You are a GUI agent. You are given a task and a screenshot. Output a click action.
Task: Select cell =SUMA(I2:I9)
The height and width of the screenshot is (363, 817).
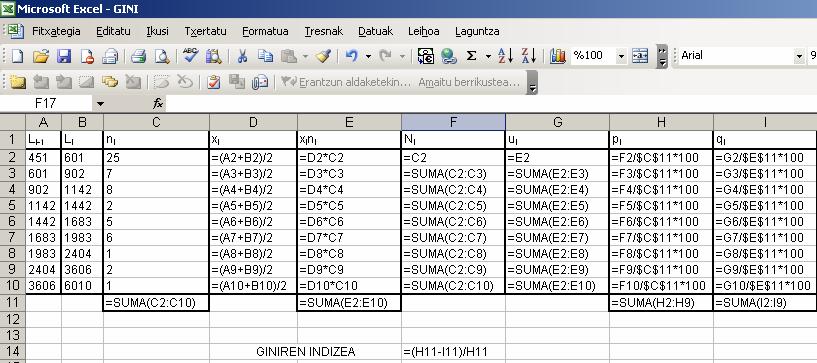pyautogui.click(x=765, y=303)
